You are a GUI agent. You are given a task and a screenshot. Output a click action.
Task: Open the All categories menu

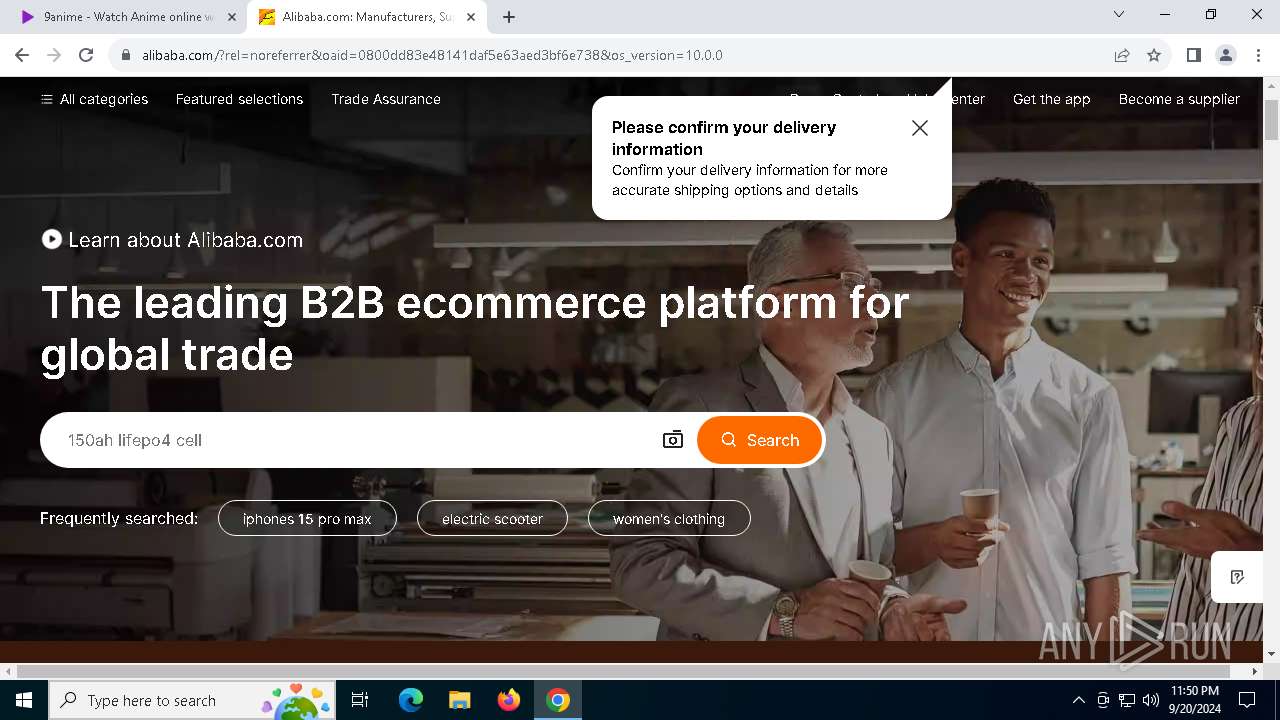coord(94,99)
